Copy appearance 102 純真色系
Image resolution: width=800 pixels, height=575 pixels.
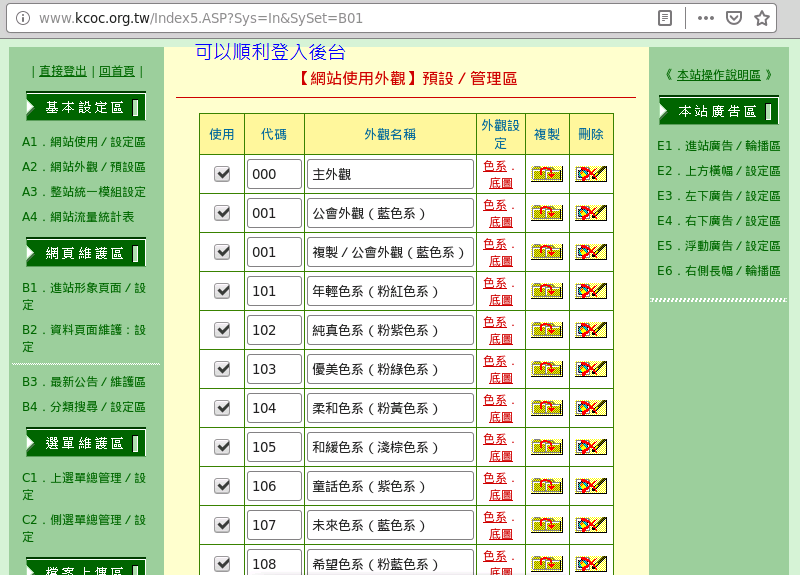point(546,330)
